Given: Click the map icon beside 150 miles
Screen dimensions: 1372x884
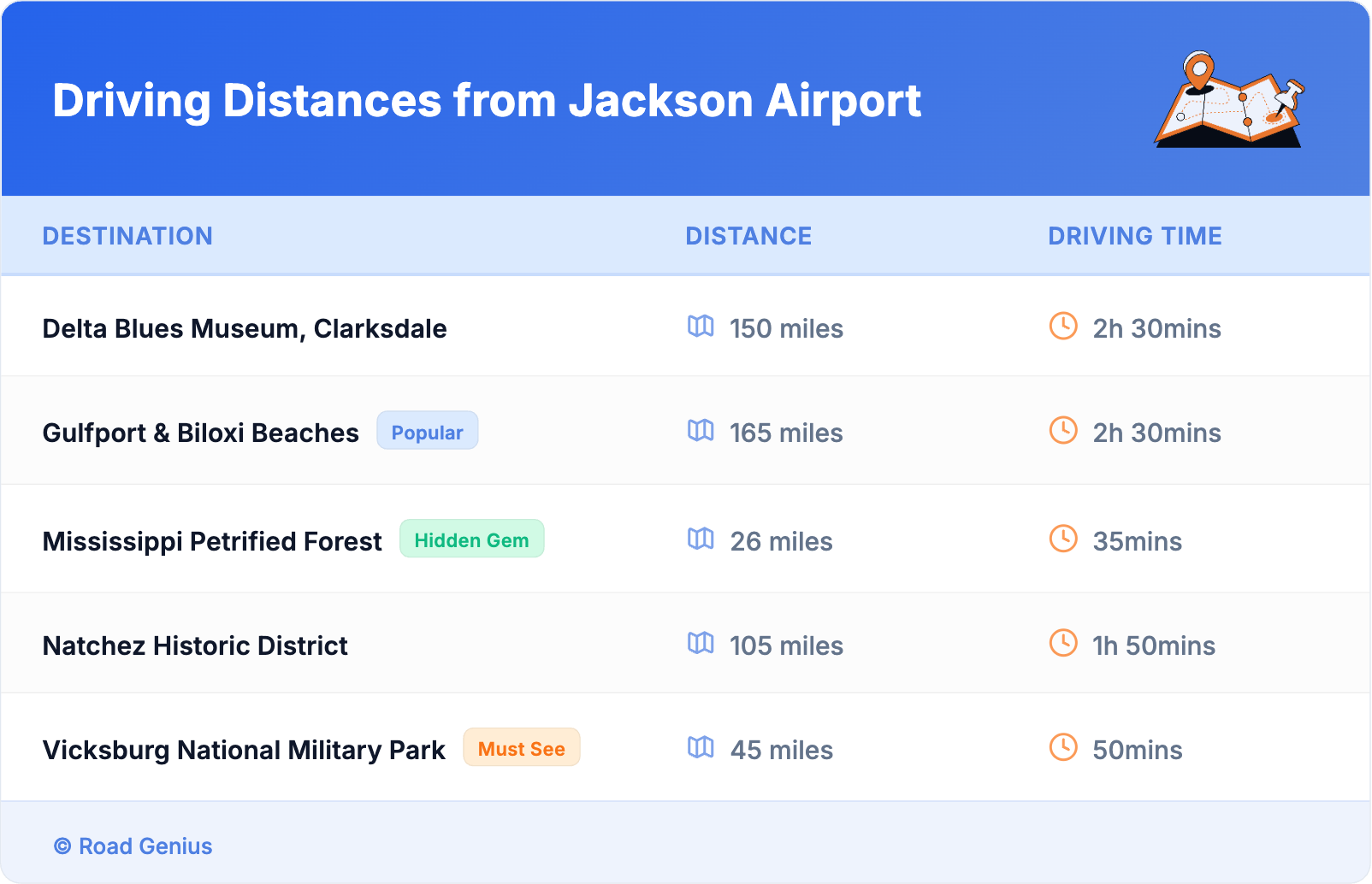Looking at the screenshot, I should click(x=701, y=327).
